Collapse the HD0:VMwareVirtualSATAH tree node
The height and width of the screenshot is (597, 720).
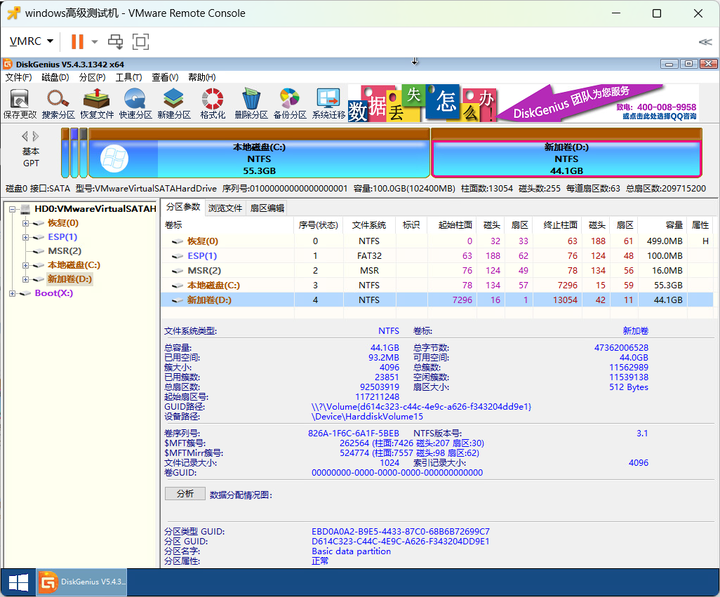tap(12, 209)
